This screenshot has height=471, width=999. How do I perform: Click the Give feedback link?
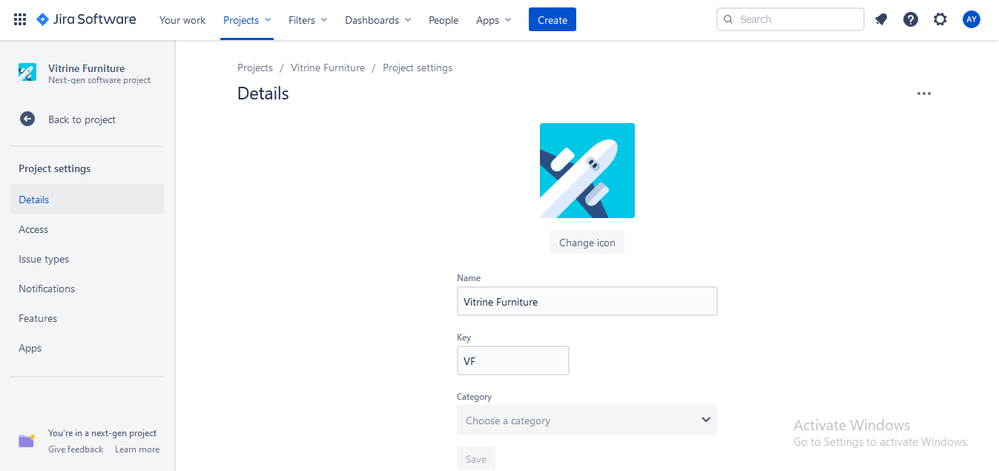76,449
